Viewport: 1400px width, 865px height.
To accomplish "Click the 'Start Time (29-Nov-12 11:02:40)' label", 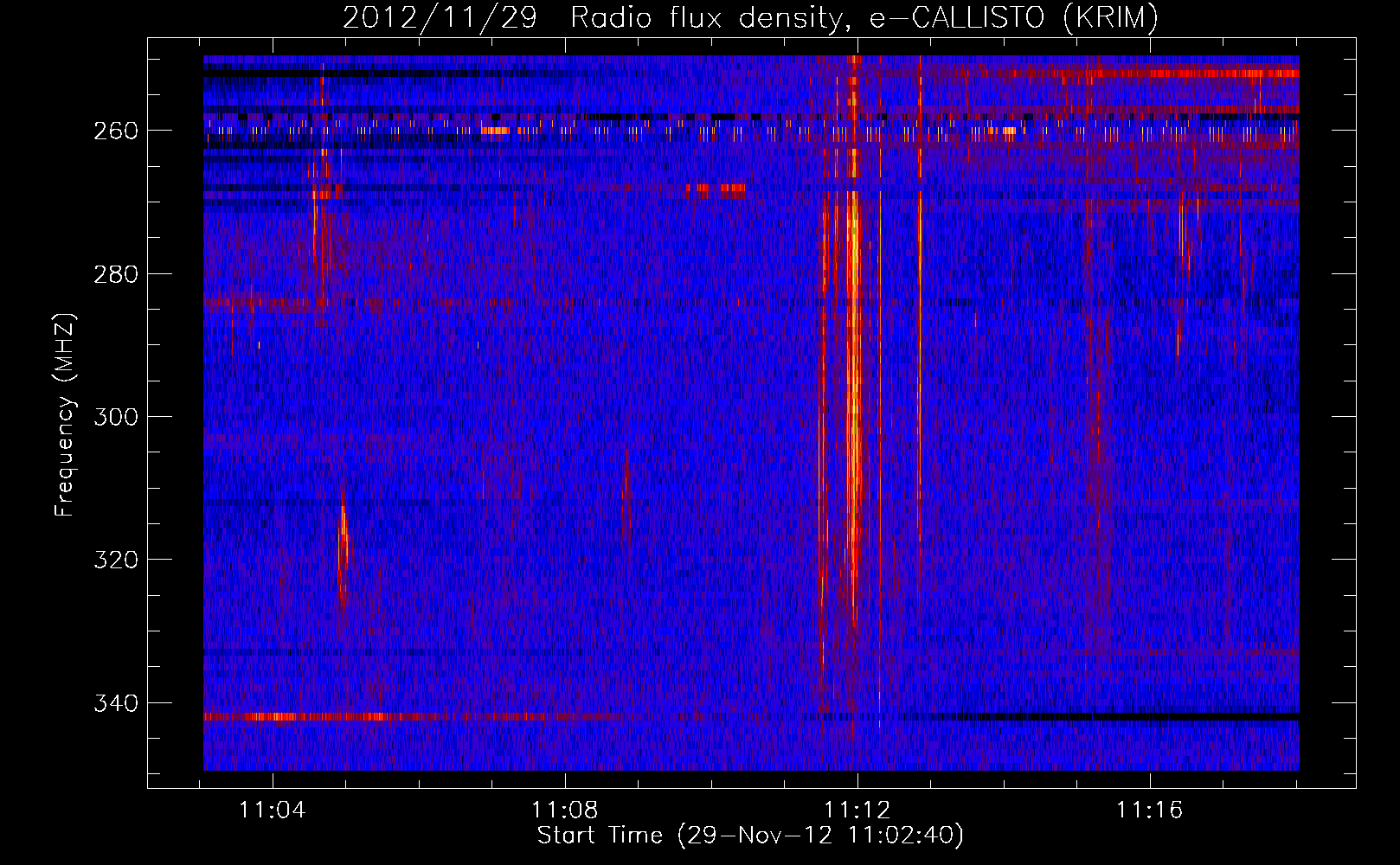I will tap(750, 836).
